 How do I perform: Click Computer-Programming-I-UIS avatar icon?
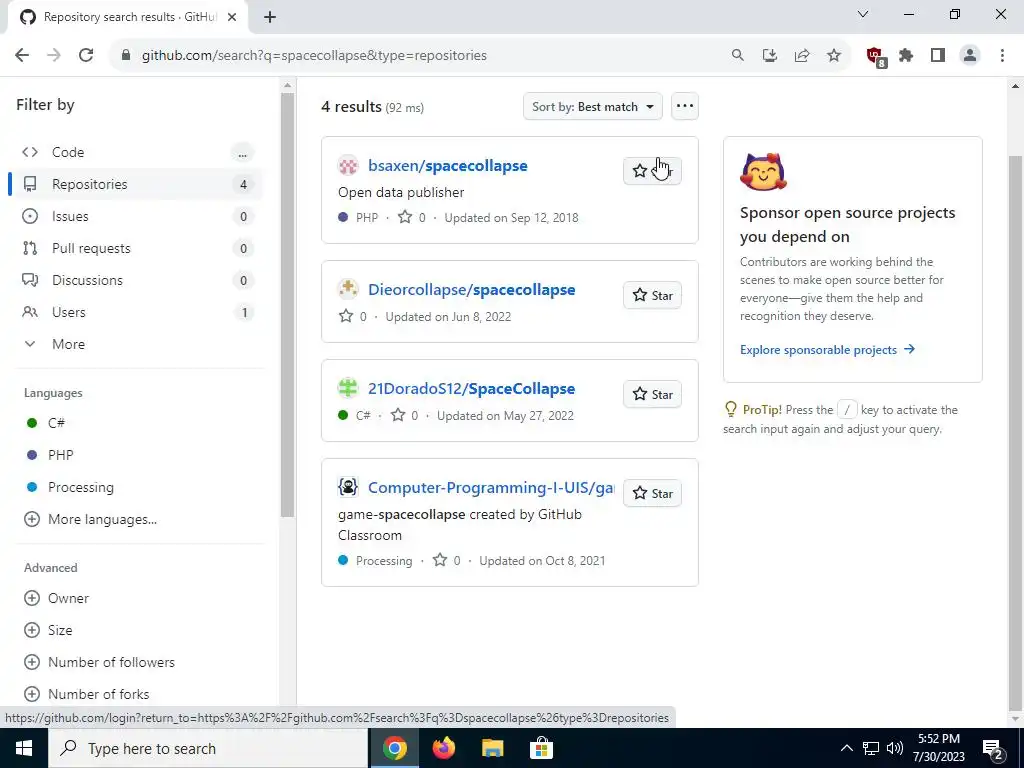tap(348, 487)
